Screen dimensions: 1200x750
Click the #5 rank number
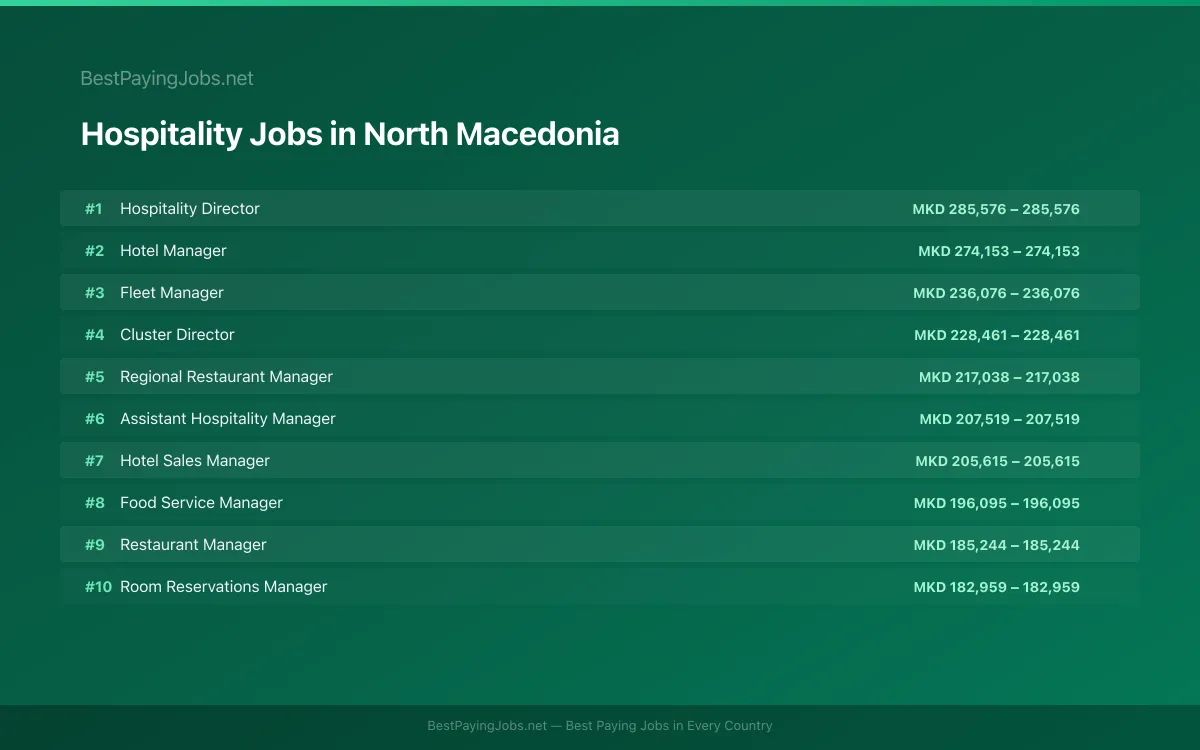(94, 376)
